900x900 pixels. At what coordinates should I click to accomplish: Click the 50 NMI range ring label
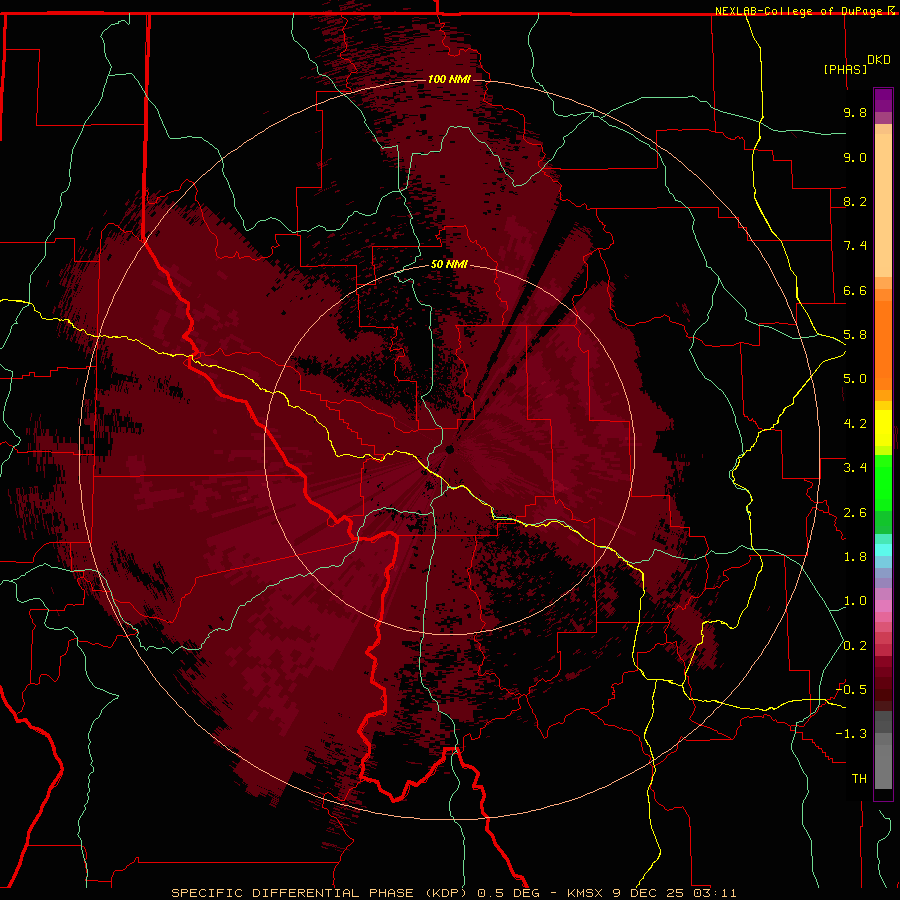(449, 264)
